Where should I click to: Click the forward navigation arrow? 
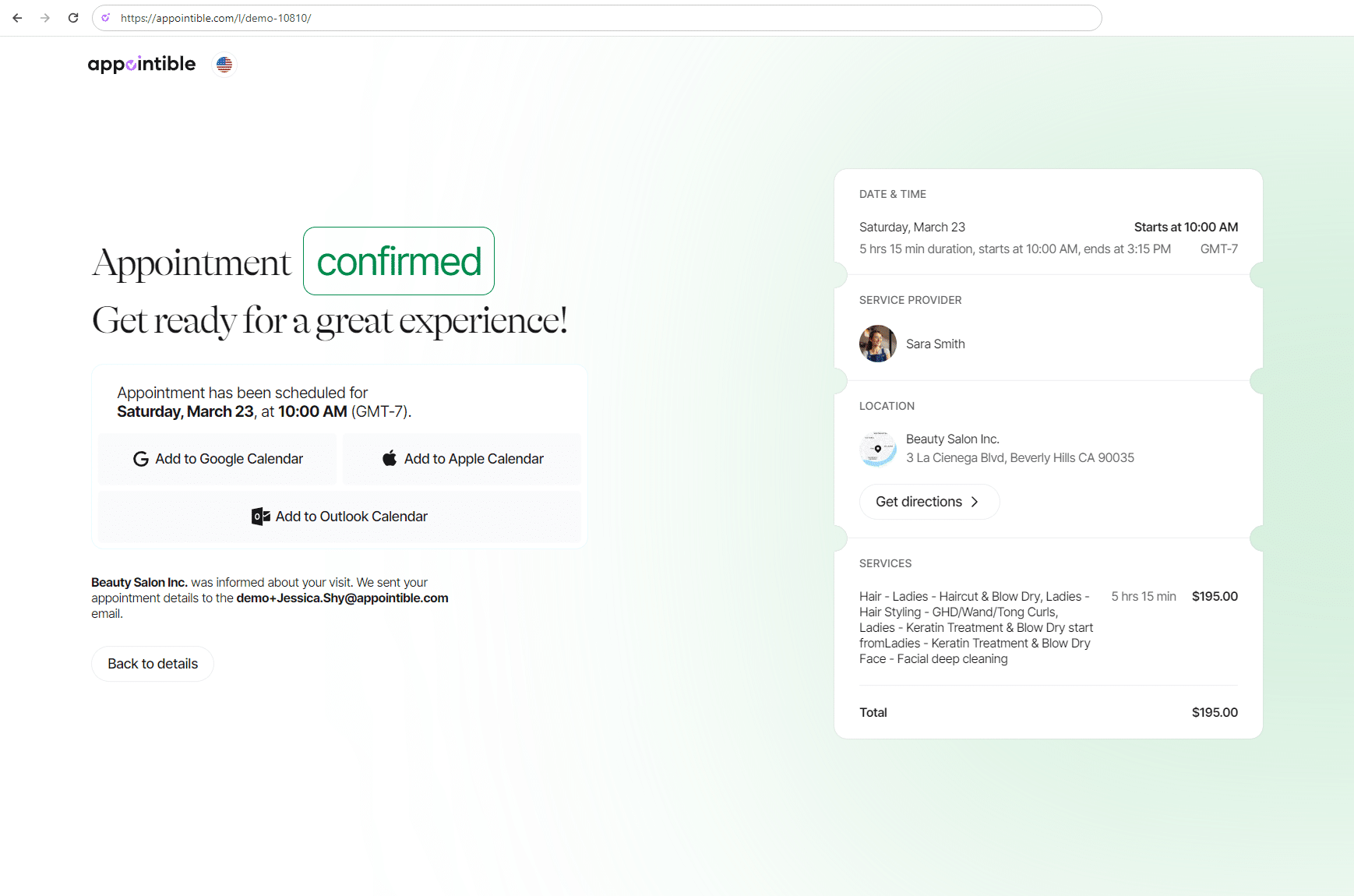45,17
